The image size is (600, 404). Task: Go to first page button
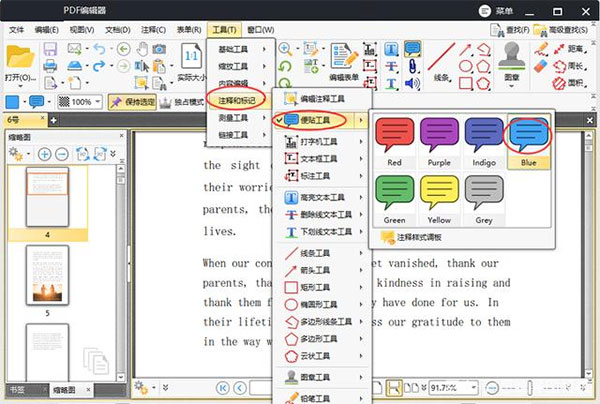222,388
